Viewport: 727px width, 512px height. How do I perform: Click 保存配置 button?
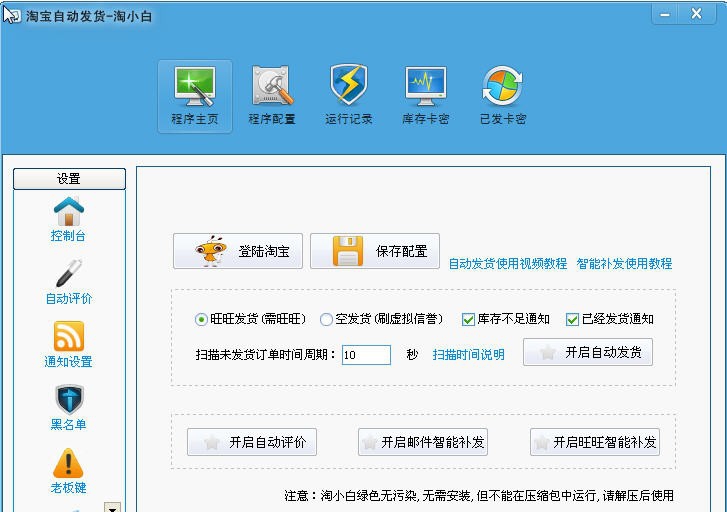click(375, 251)
